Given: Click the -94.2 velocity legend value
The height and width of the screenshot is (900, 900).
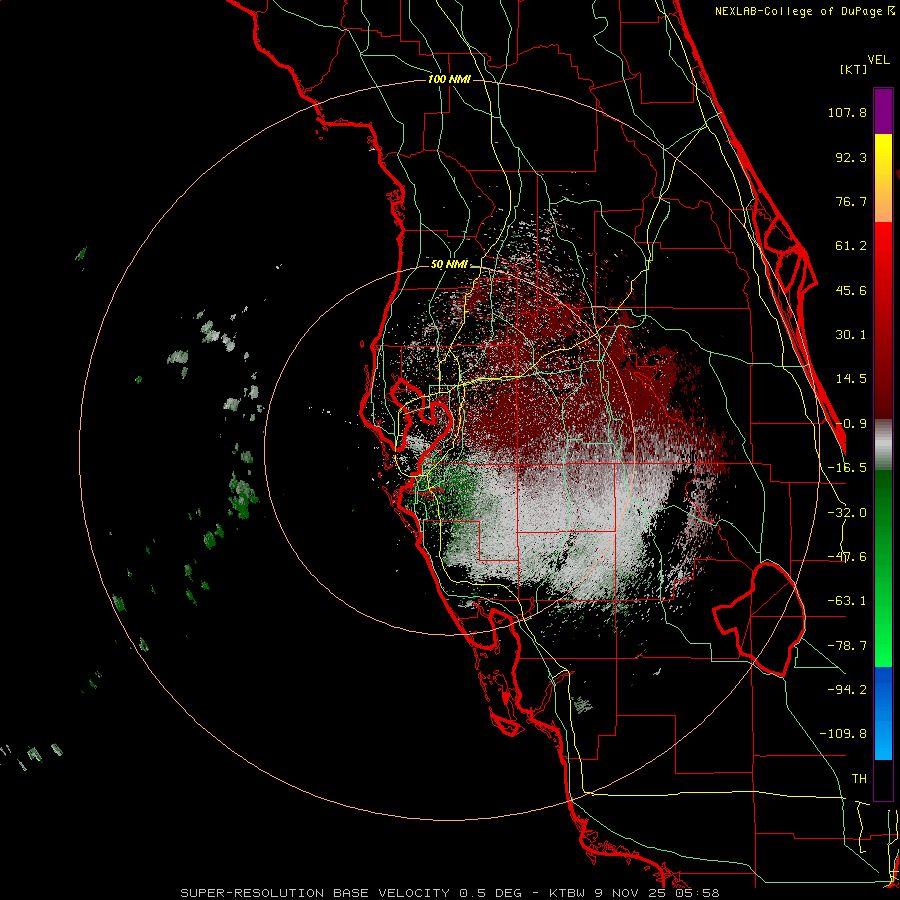Looking at the screenshot, I should click(x=847, y=689).
